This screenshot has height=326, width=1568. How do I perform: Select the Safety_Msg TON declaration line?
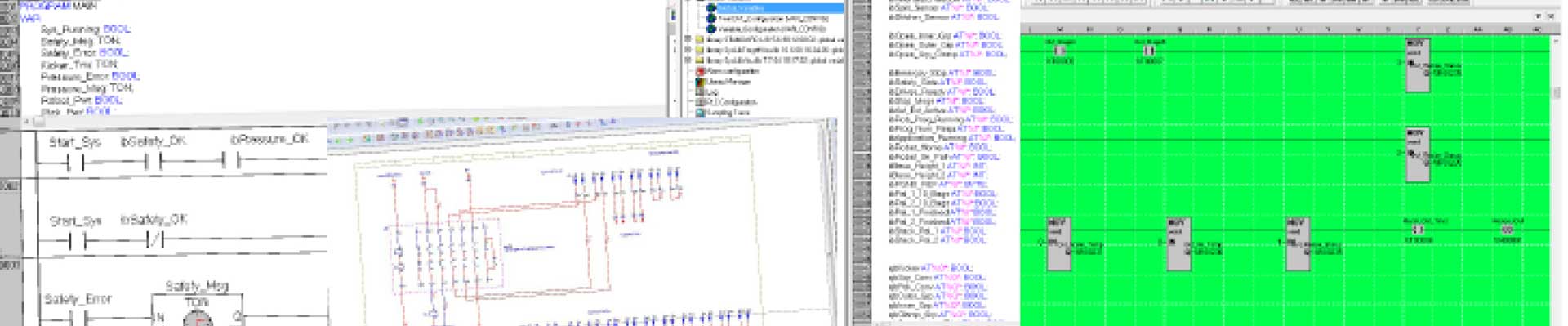79,40
